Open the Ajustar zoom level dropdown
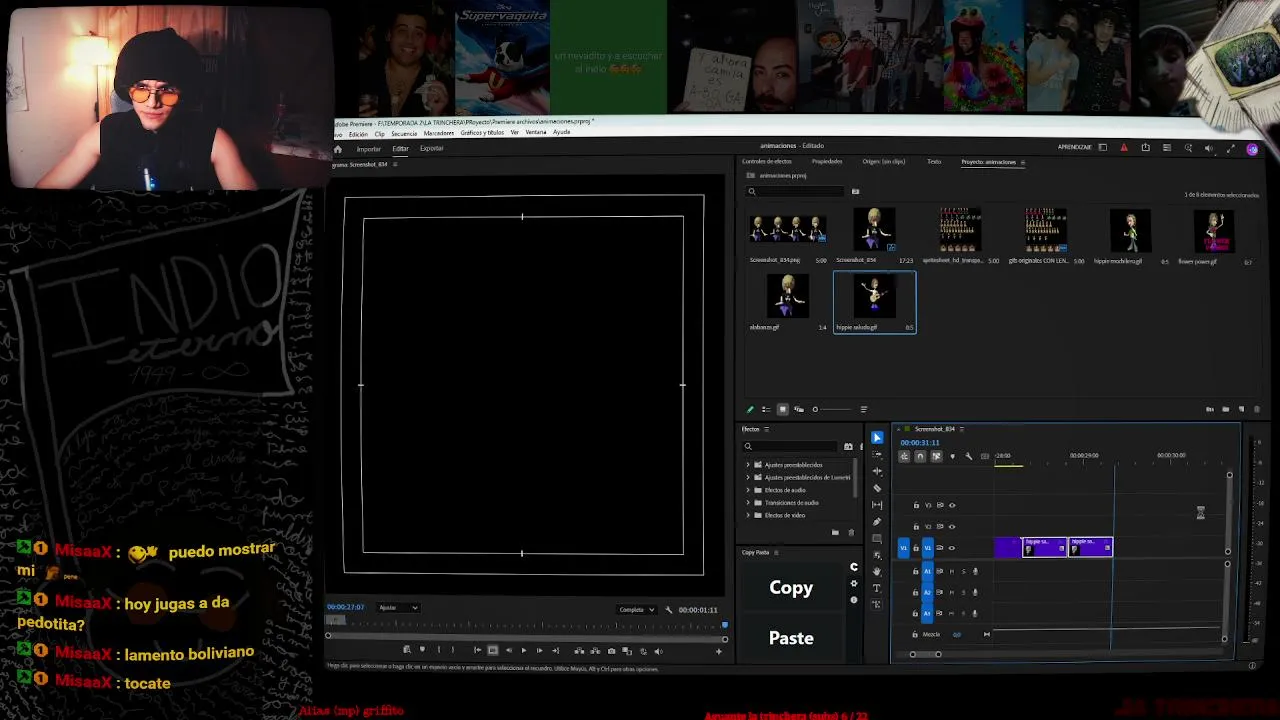The image size is (1280, 720). point(398,608)
